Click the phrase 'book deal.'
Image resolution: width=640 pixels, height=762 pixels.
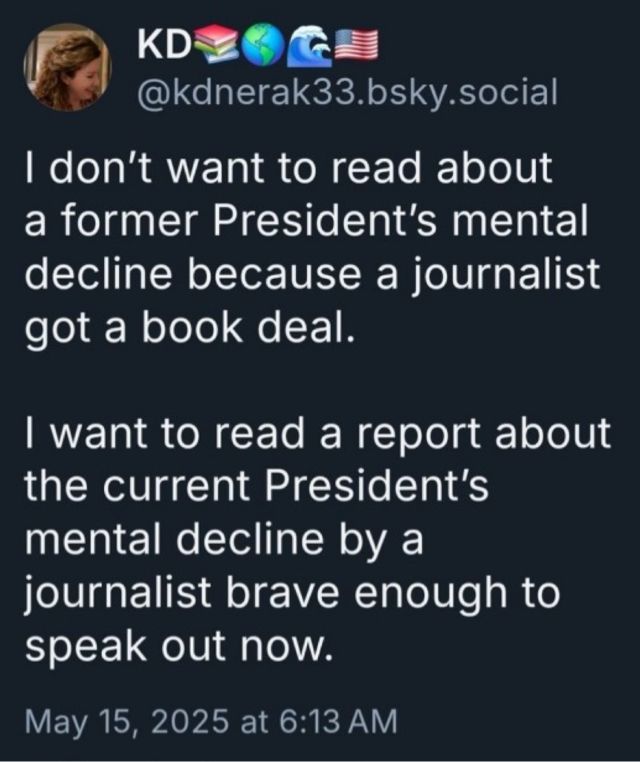246,327
